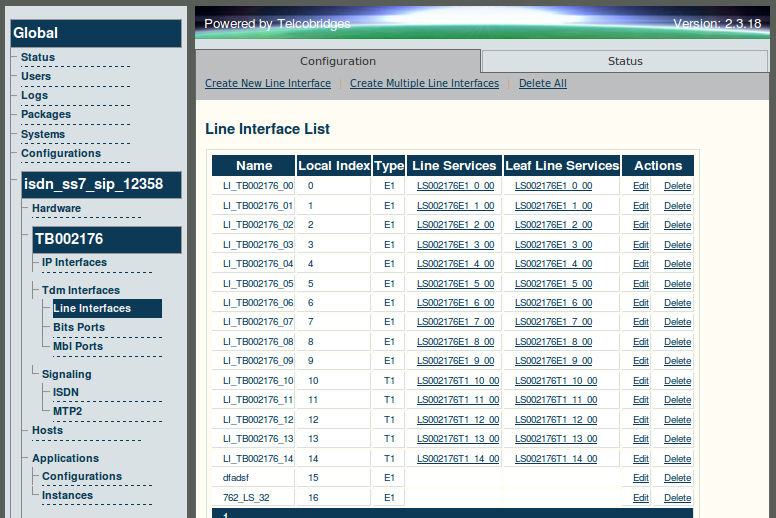Edit the dfadsf line interface
The height and width of the screenshot is (518, 776).
tap(640, 478)
